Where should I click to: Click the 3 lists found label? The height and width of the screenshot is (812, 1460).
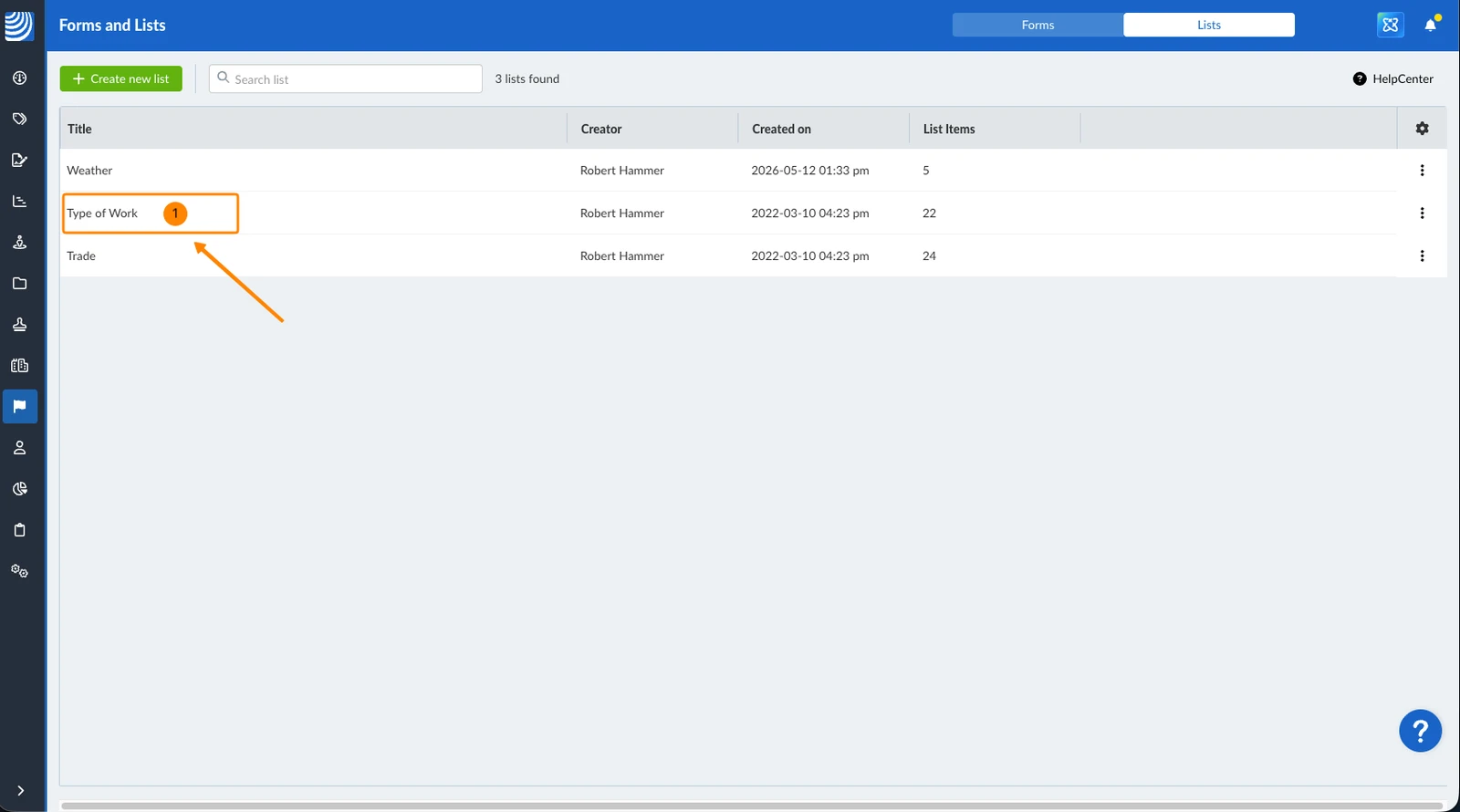[527, 78]
